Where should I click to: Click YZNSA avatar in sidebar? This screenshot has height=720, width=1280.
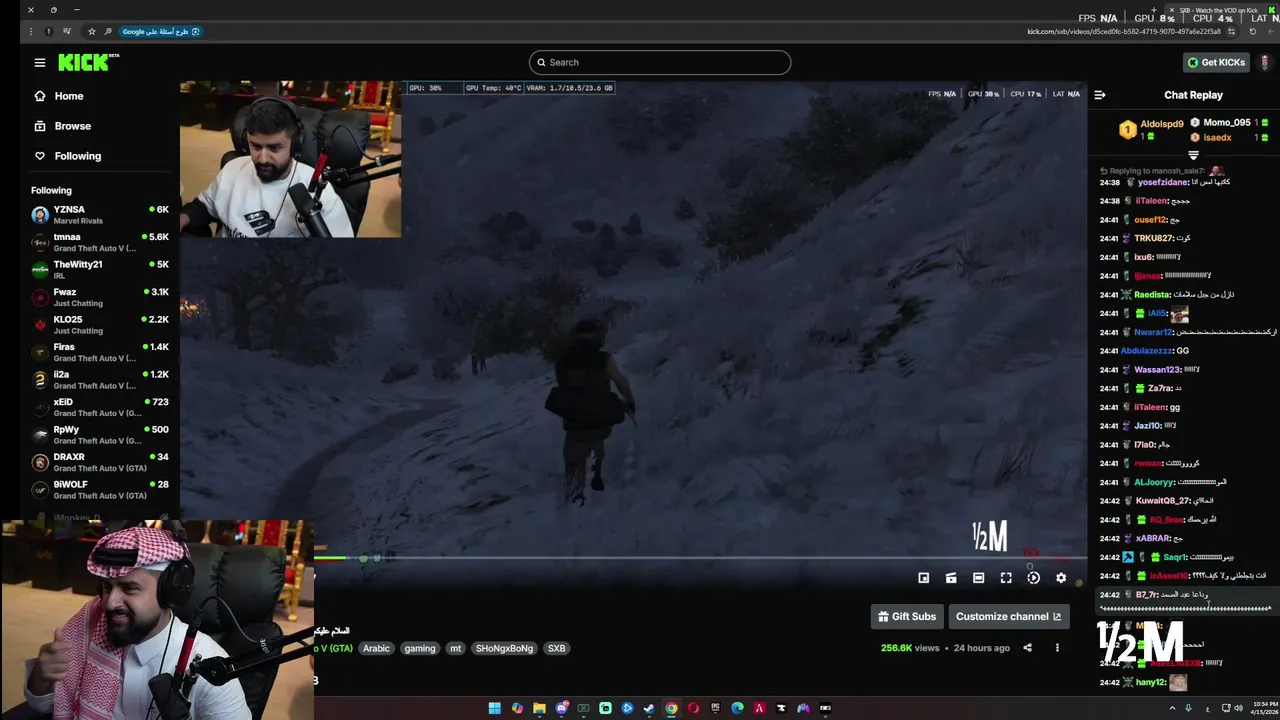click(40, 215)
